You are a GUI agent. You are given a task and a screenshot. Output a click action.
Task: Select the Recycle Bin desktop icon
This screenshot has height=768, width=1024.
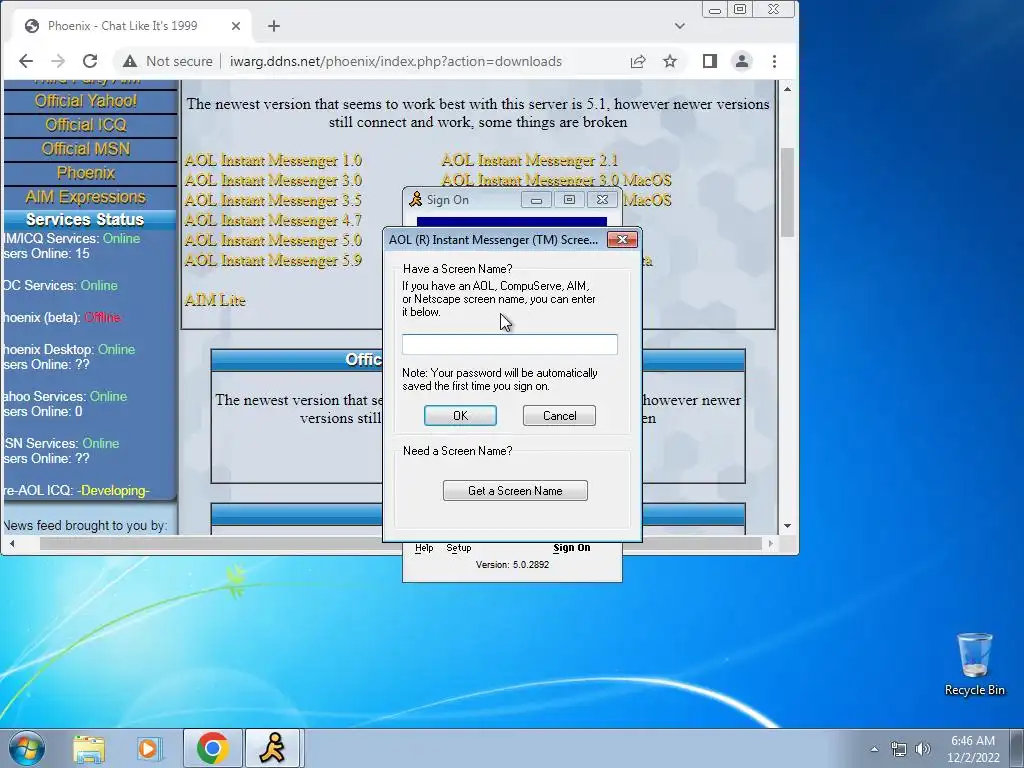tap(974, 665)
